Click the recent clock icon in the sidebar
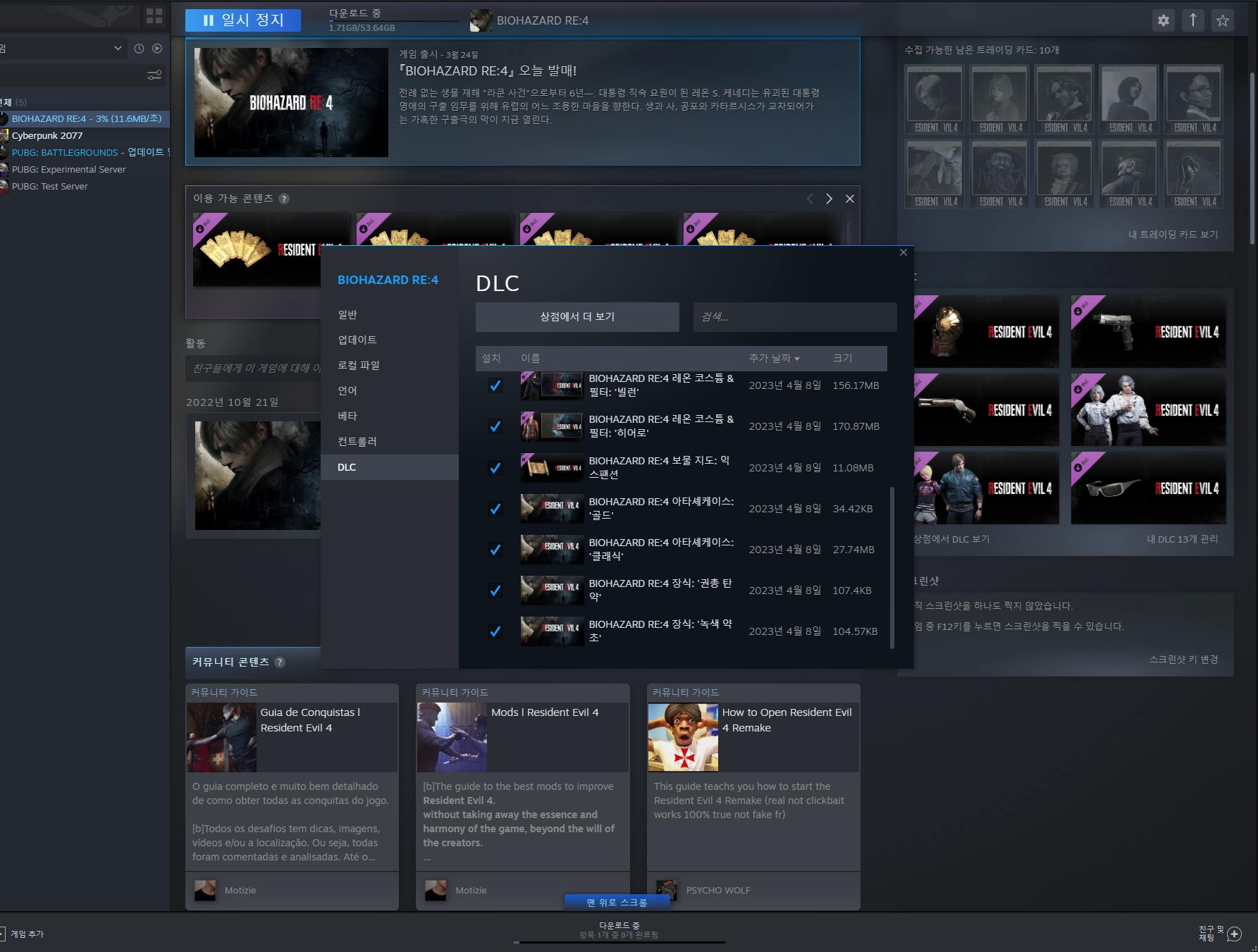The width and height of the screenshot is (1258, 952). pos(139,49)
